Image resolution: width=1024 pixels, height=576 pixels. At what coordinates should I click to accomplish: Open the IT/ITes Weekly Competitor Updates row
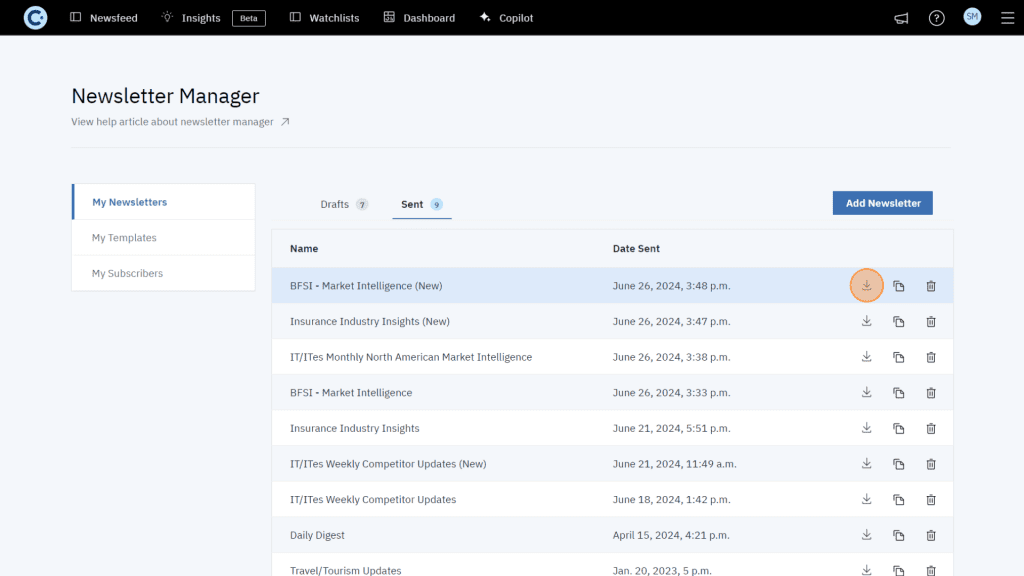point(373,500)
